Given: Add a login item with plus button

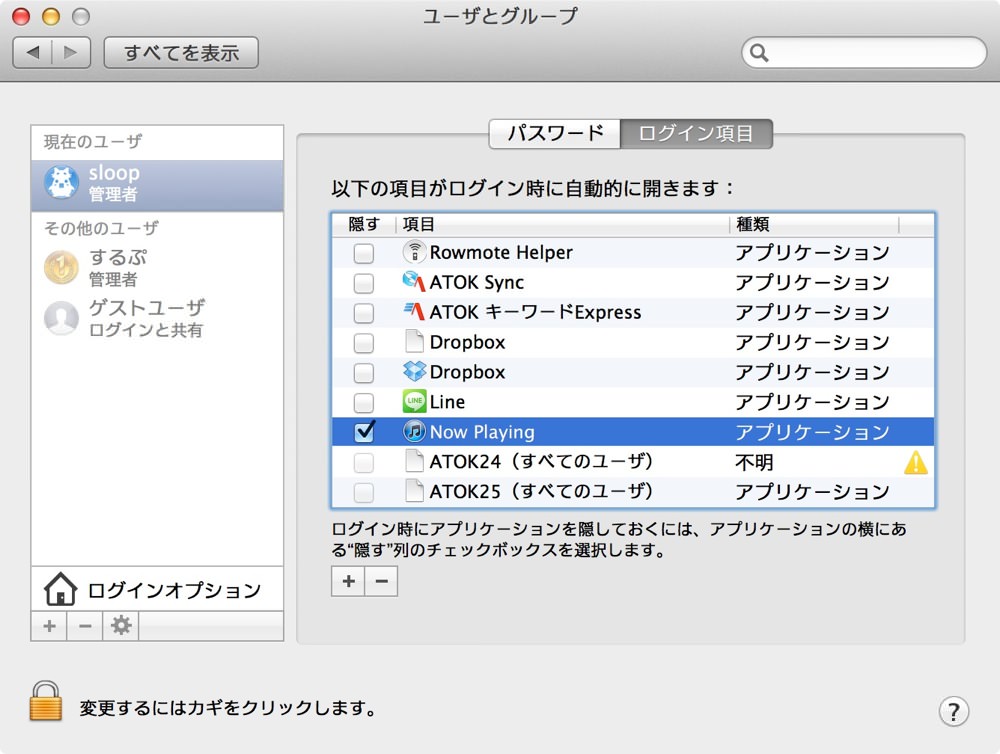Looking at the screenshot, I should click(x=348, y=581).
